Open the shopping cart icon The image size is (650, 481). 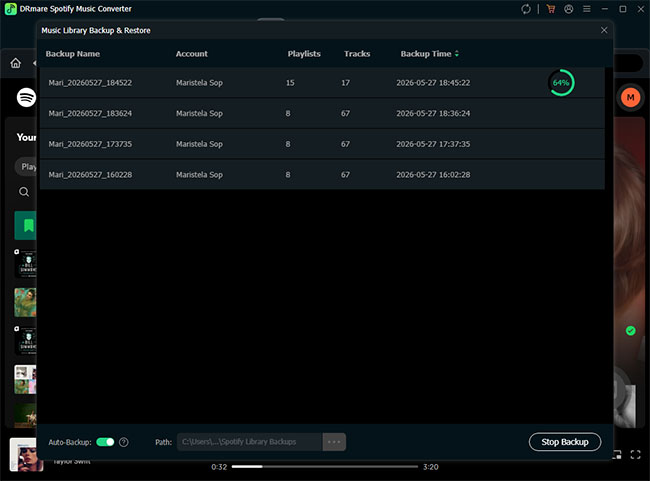click(551, 9)
